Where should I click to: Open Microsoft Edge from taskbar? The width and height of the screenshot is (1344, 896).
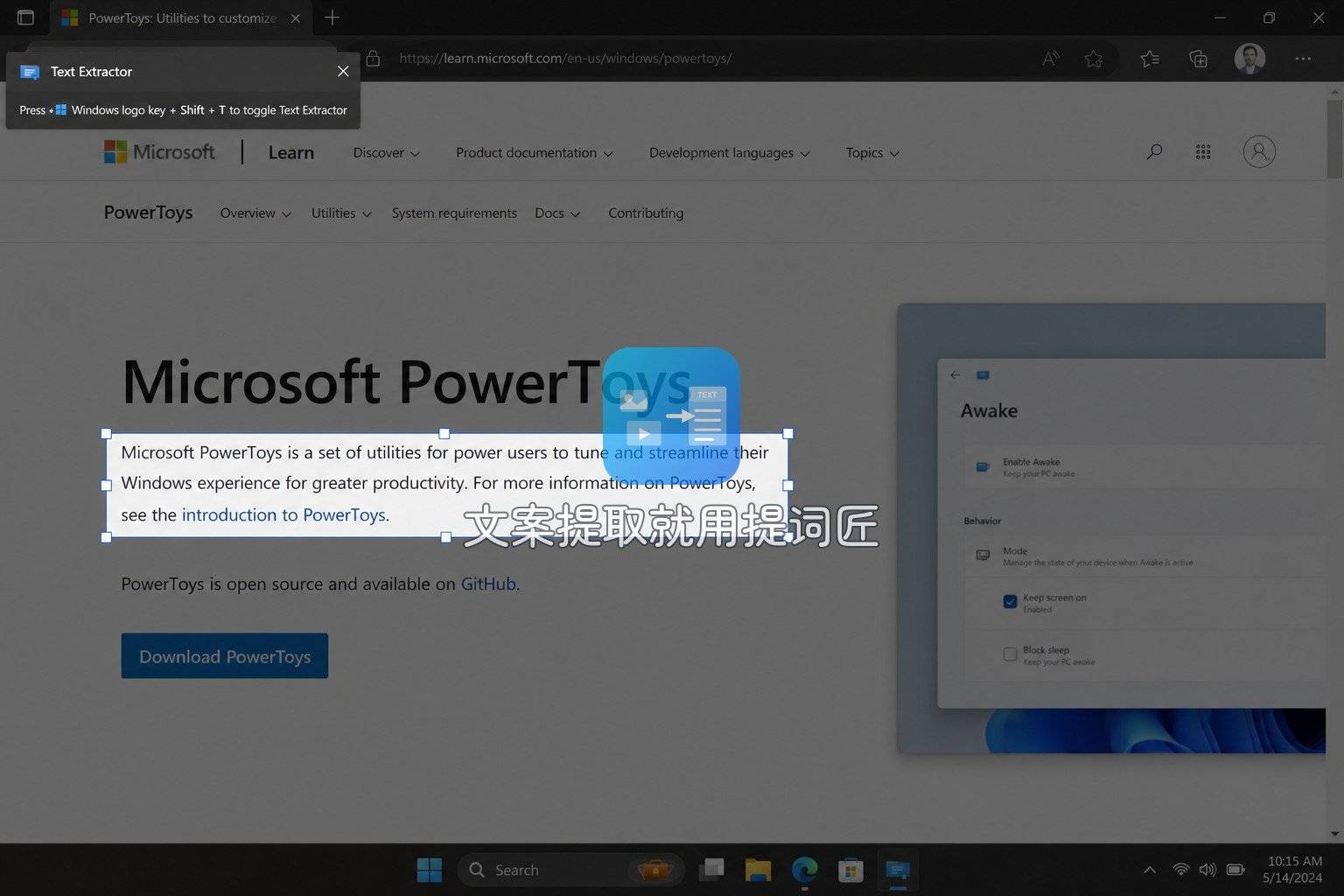coord(804,870)
